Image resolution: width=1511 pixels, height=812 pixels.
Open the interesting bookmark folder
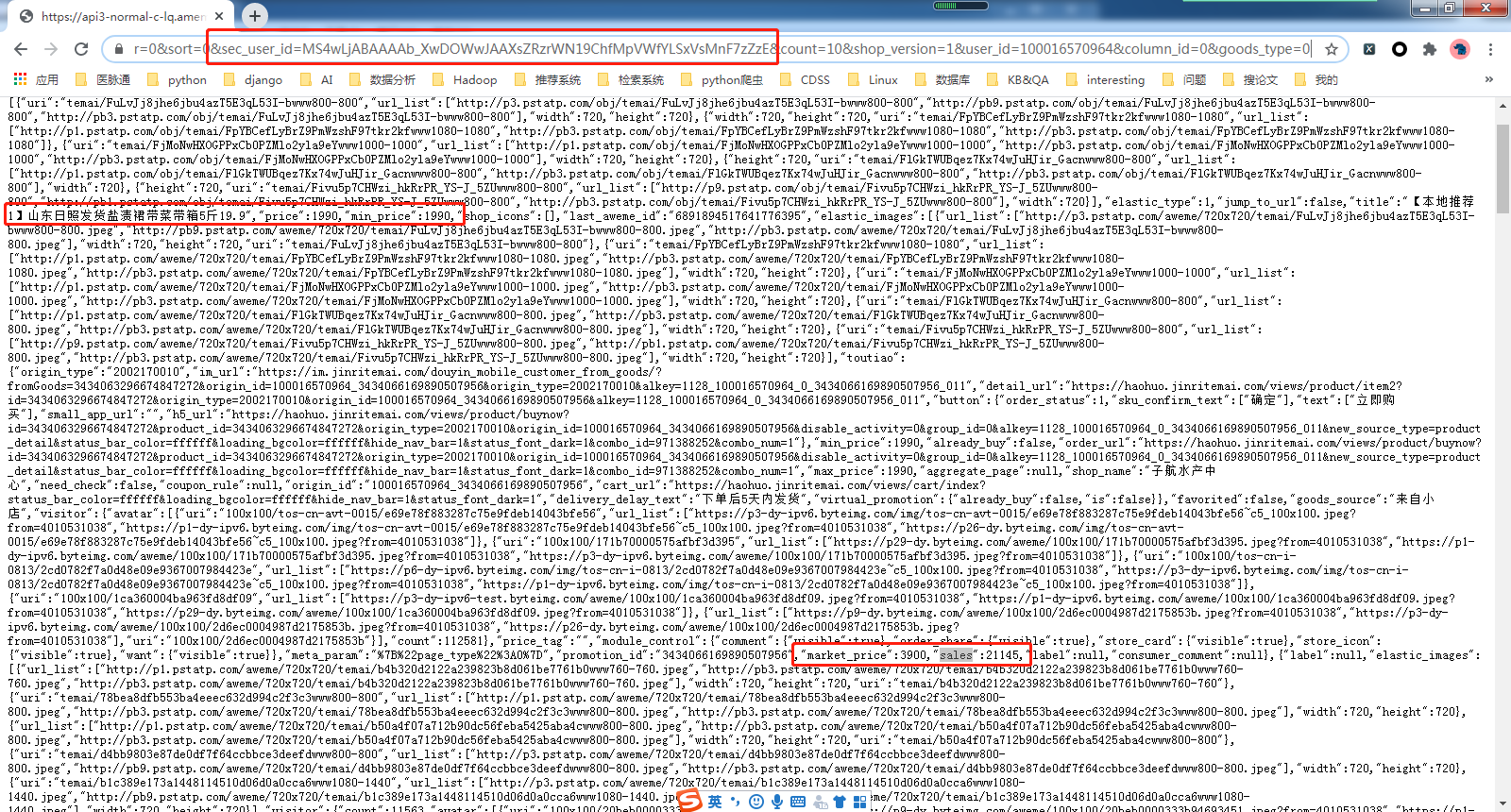coord(1104,80)
